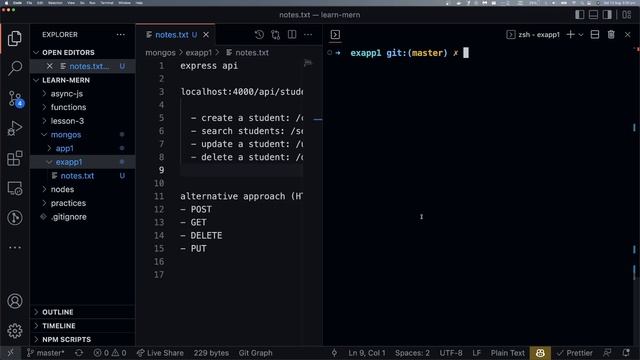Collapse the mongos folder
640x360 pixels.
pos(82,135)
